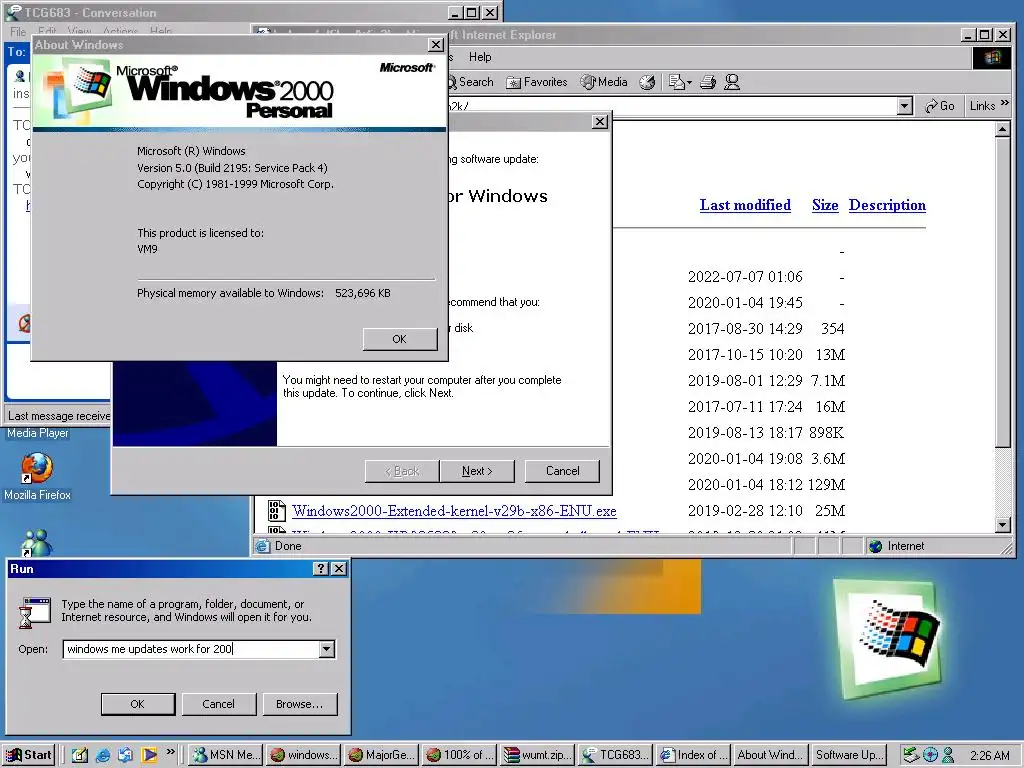Click the Windows logo throbber in Internet Explorer

click(x=992, y=57)
